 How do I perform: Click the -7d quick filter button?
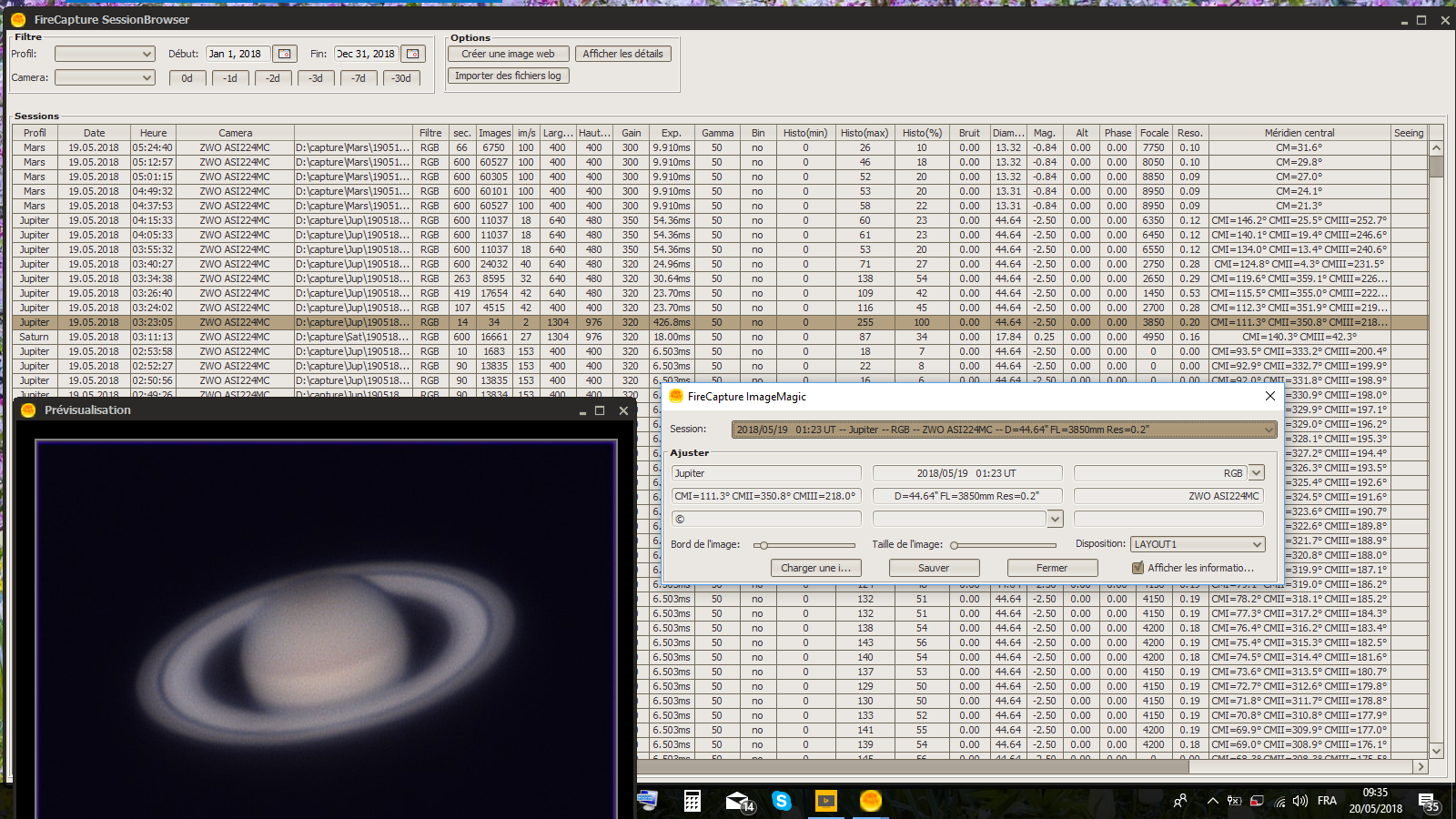[x=359, y=78]
